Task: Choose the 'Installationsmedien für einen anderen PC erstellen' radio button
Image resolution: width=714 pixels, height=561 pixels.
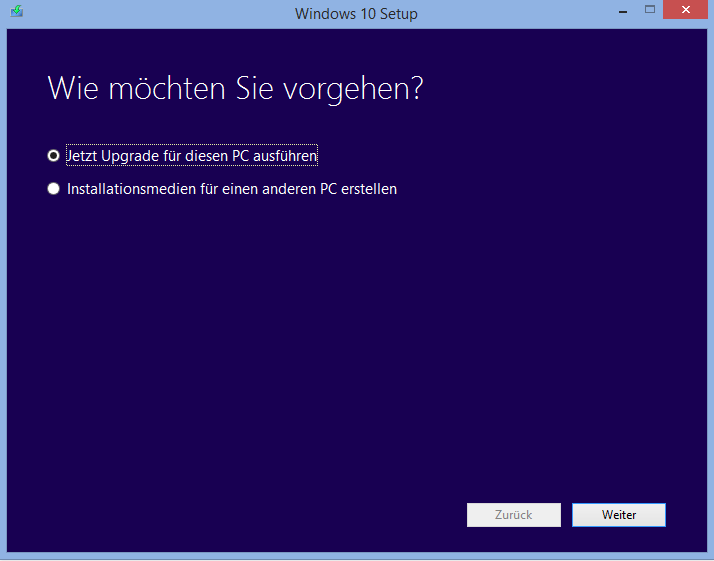Action: [54, 188]
